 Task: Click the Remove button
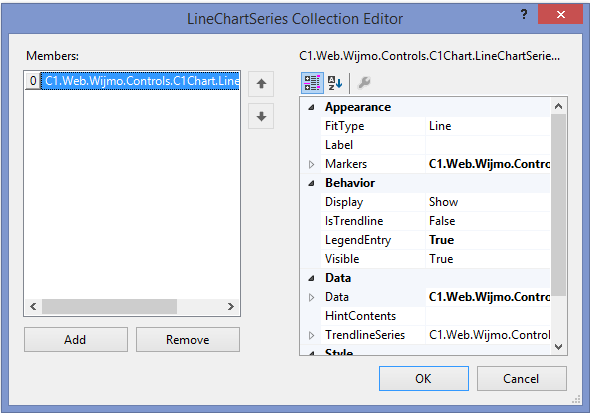[188, 340]
